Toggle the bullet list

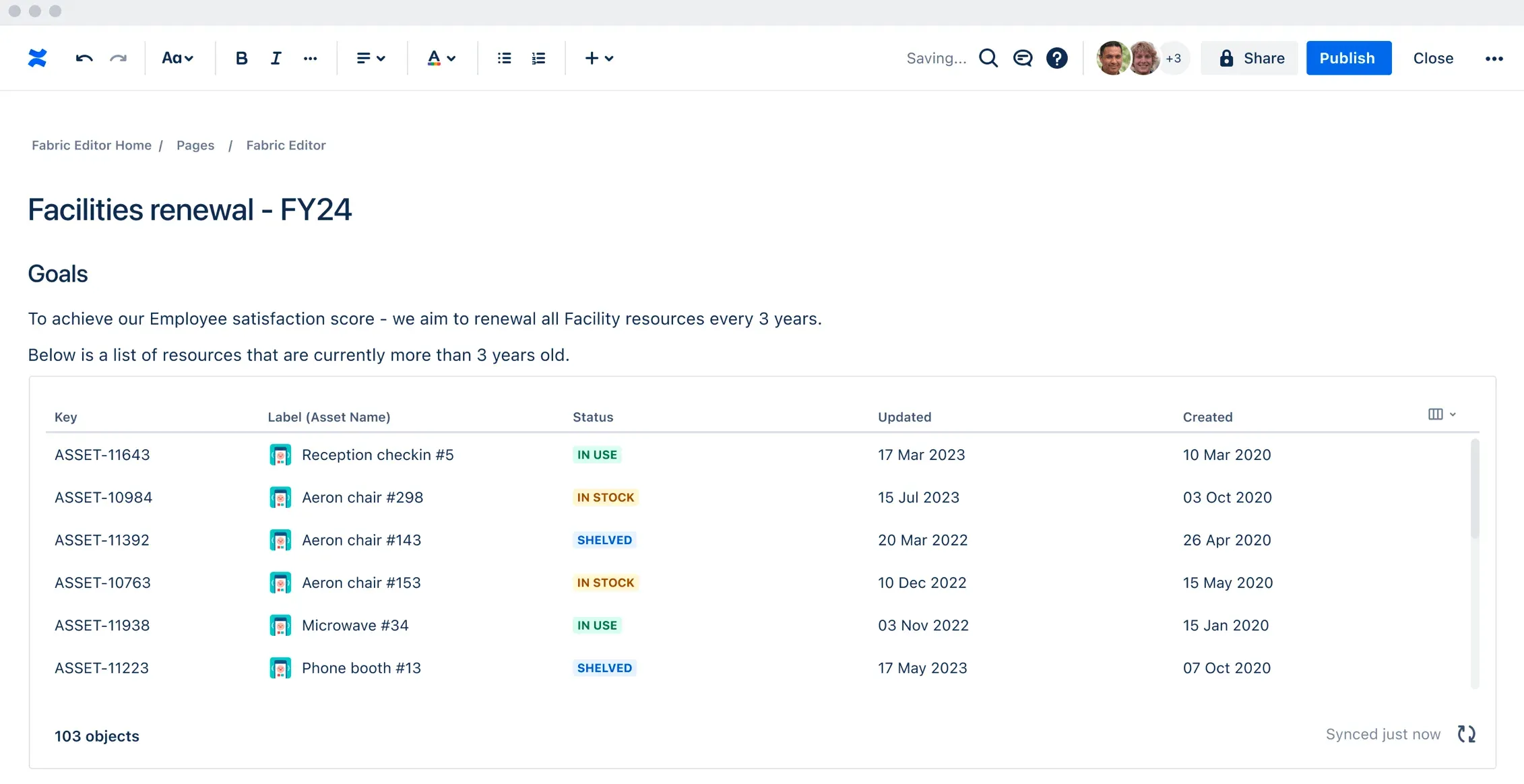pos(503,58)
